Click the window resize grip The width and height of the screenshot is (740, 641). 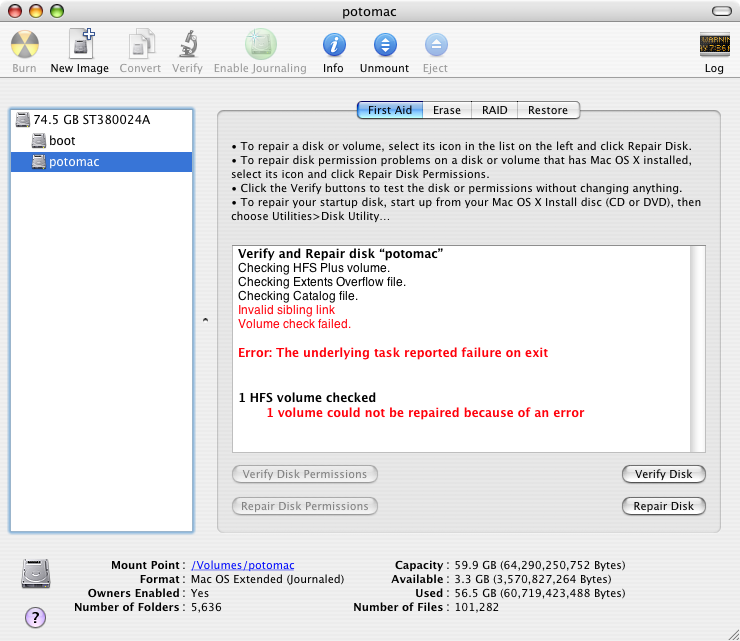[x=733, y=634]
